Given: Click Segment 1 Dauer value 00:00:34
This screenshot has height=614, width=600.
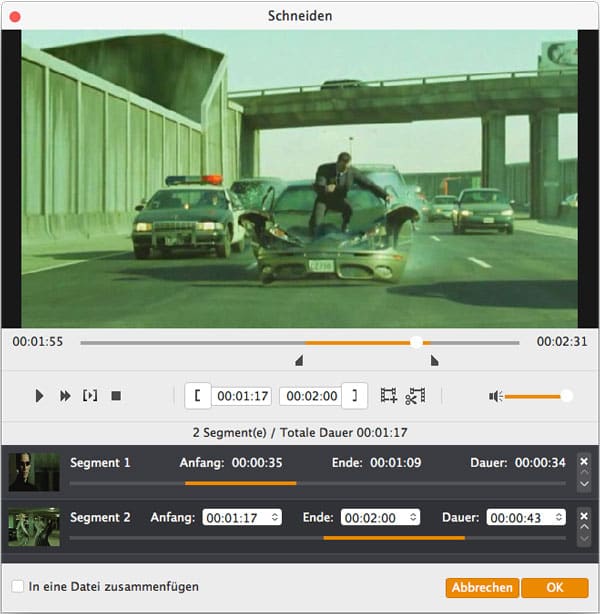Looking at the screenshot, I should 540,463.
